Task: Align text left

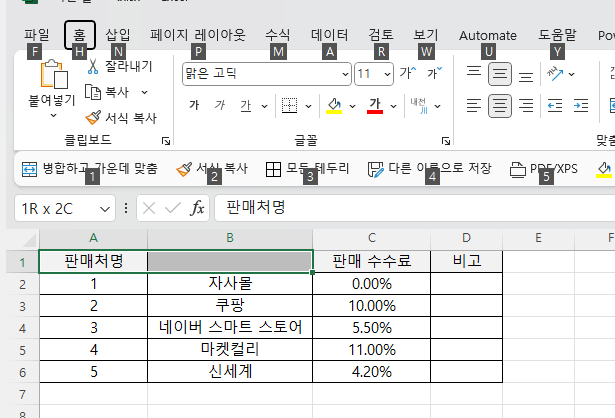Action: (x=474, y=105)
